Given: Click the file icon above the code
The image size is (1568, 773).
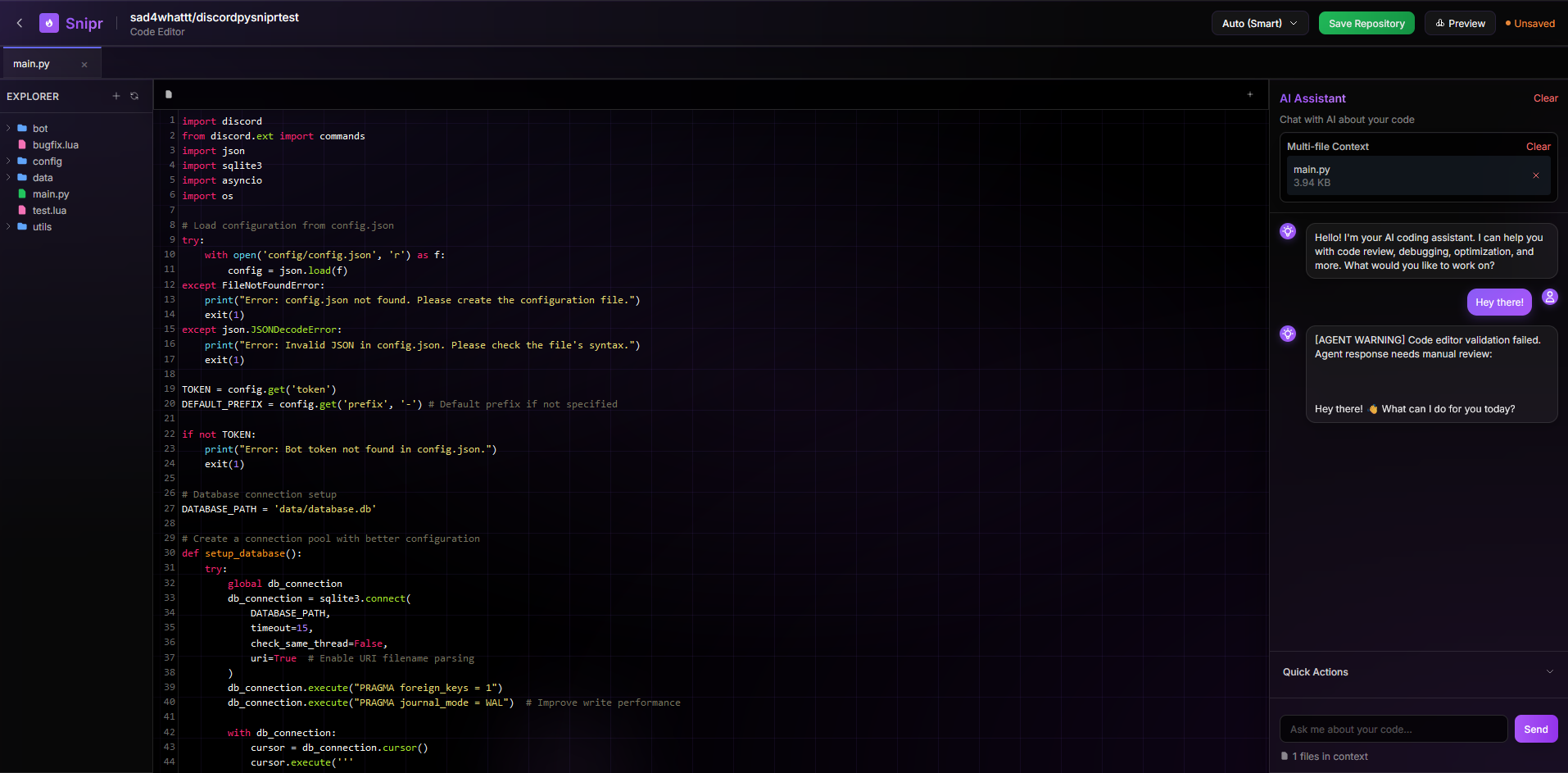Looking at the screenshot, I should [169, 94].
